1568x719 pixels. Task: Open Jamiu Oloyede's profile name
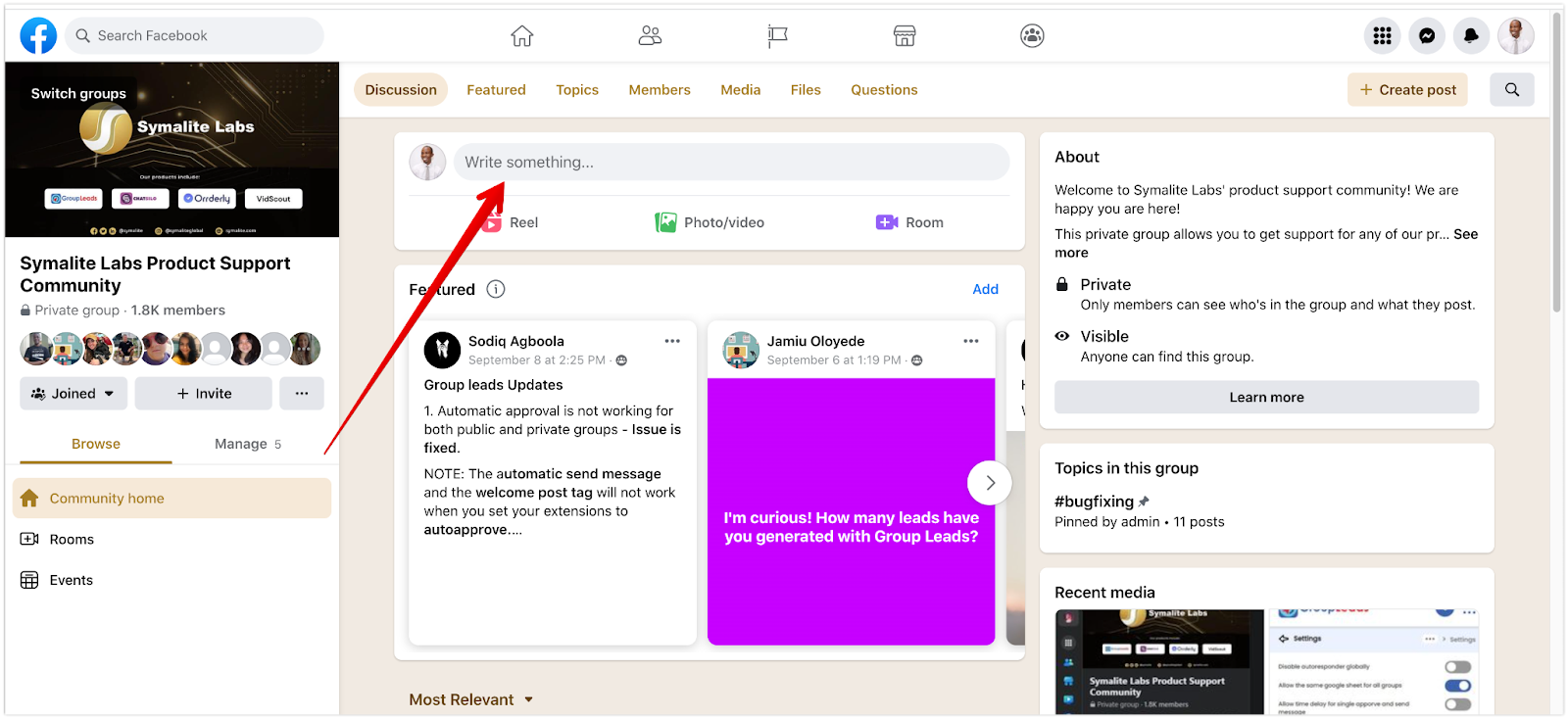pos(816,341)
